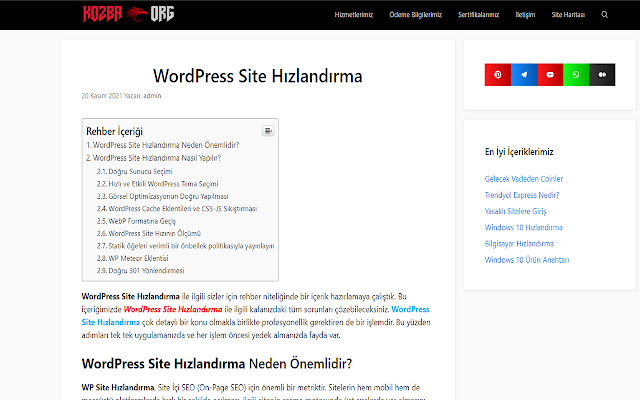Click the '20 Kasım 2021' post date
The image size is (640, 400).
[102, 96]
